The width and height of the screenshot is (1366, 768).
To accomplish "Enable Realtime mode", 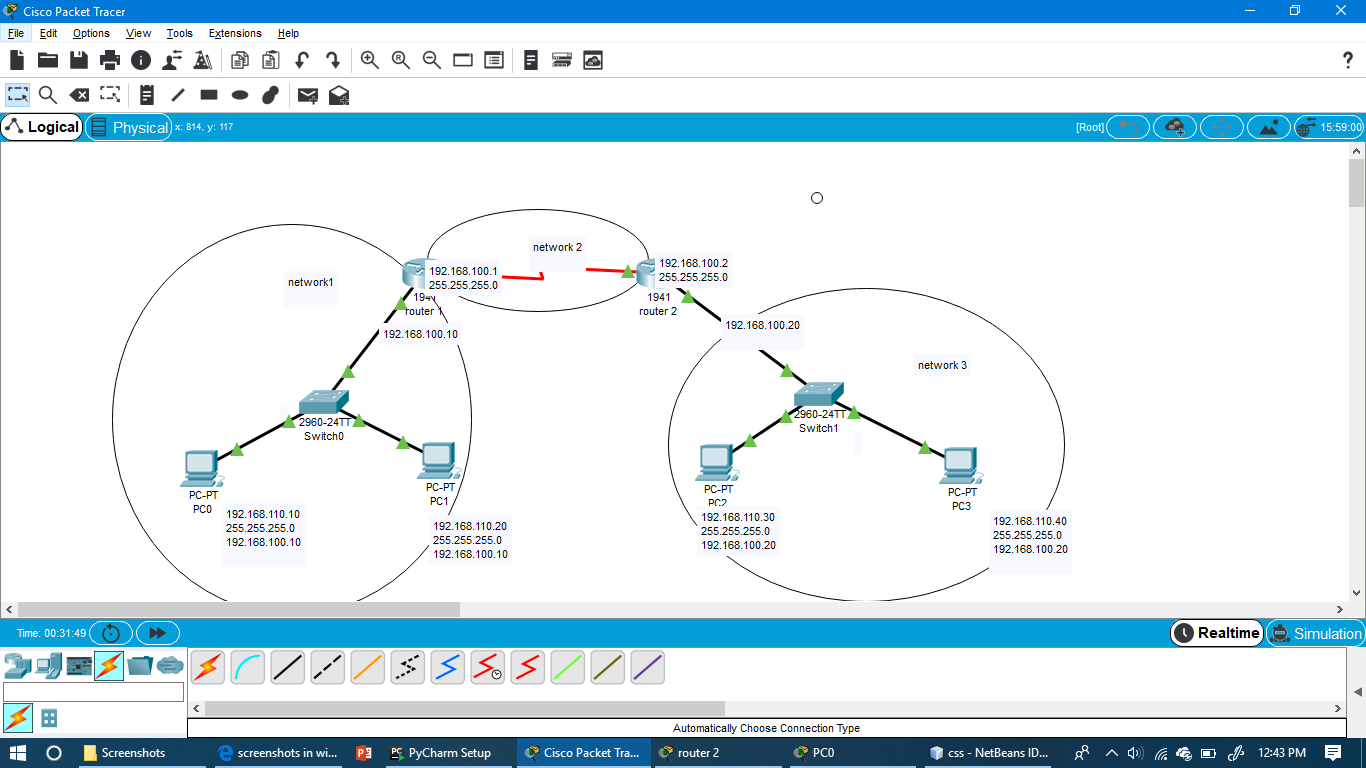I will [1216, 632].
